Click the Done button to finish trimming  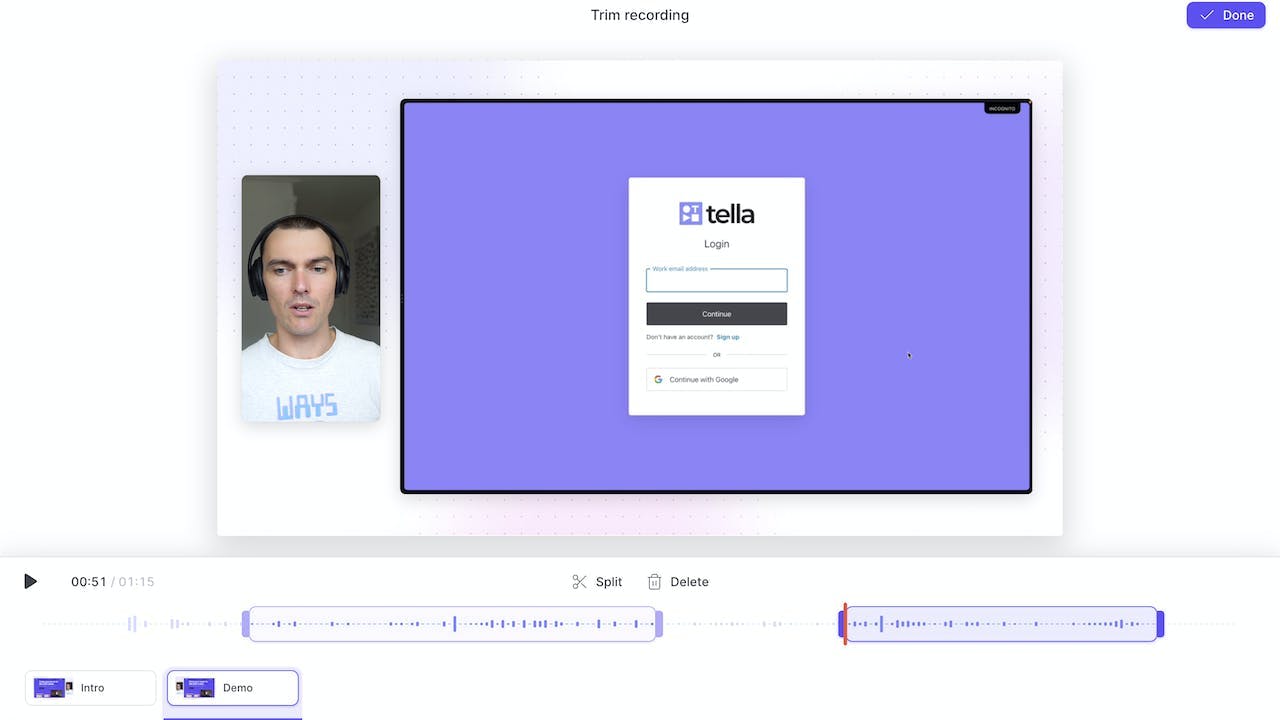[1226, 15]
